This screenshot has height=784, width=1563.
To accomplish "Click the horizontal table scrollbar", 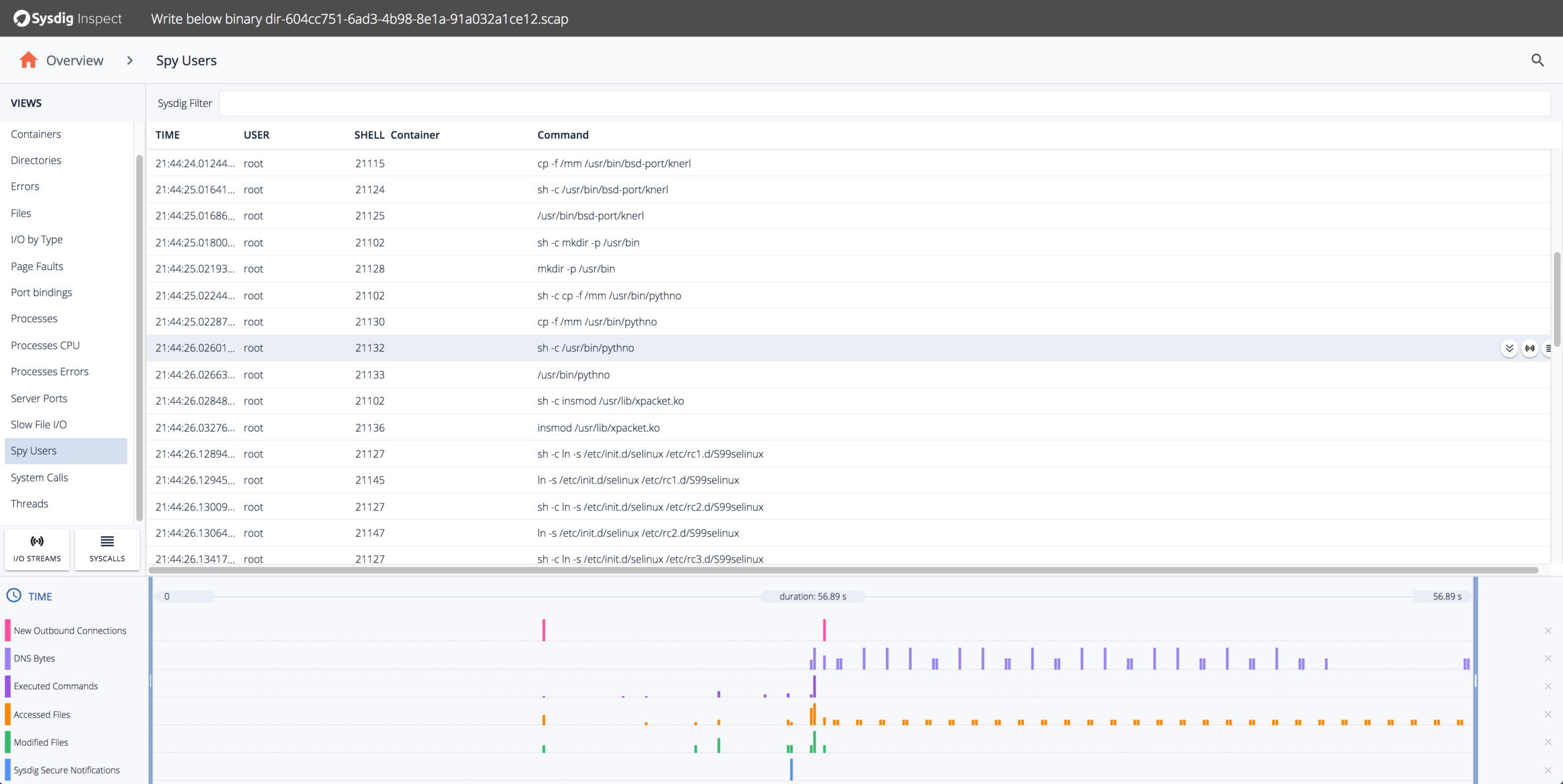I will tap(843, 570).
